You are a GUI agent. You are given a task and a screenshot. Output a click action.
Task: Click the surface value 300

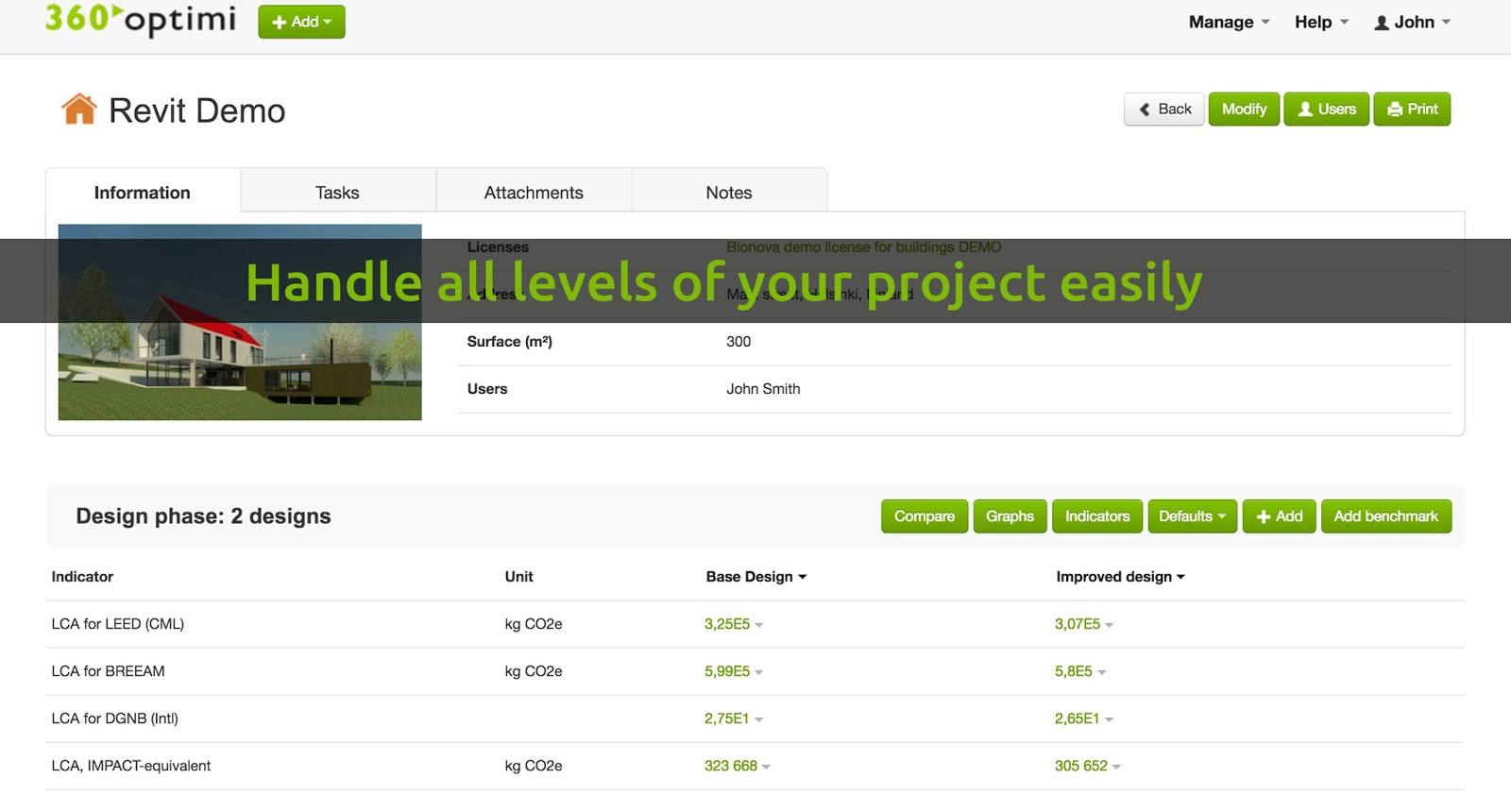tap(739, 342)
